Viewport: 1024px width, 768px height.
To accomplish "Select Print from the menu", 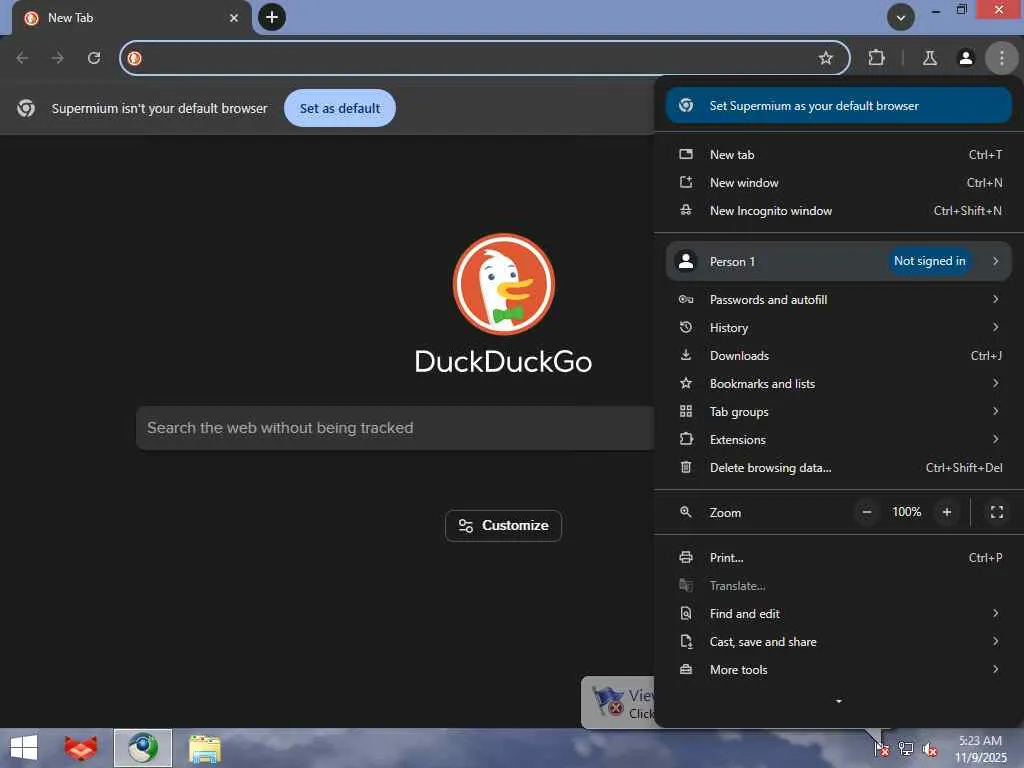I will coord(839,558).
